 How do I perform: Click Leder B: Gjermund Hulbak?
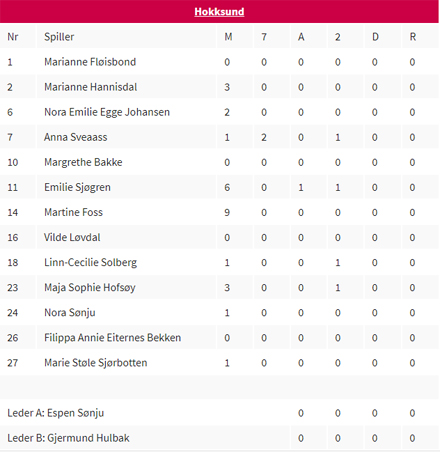click(x=68, y=438)
